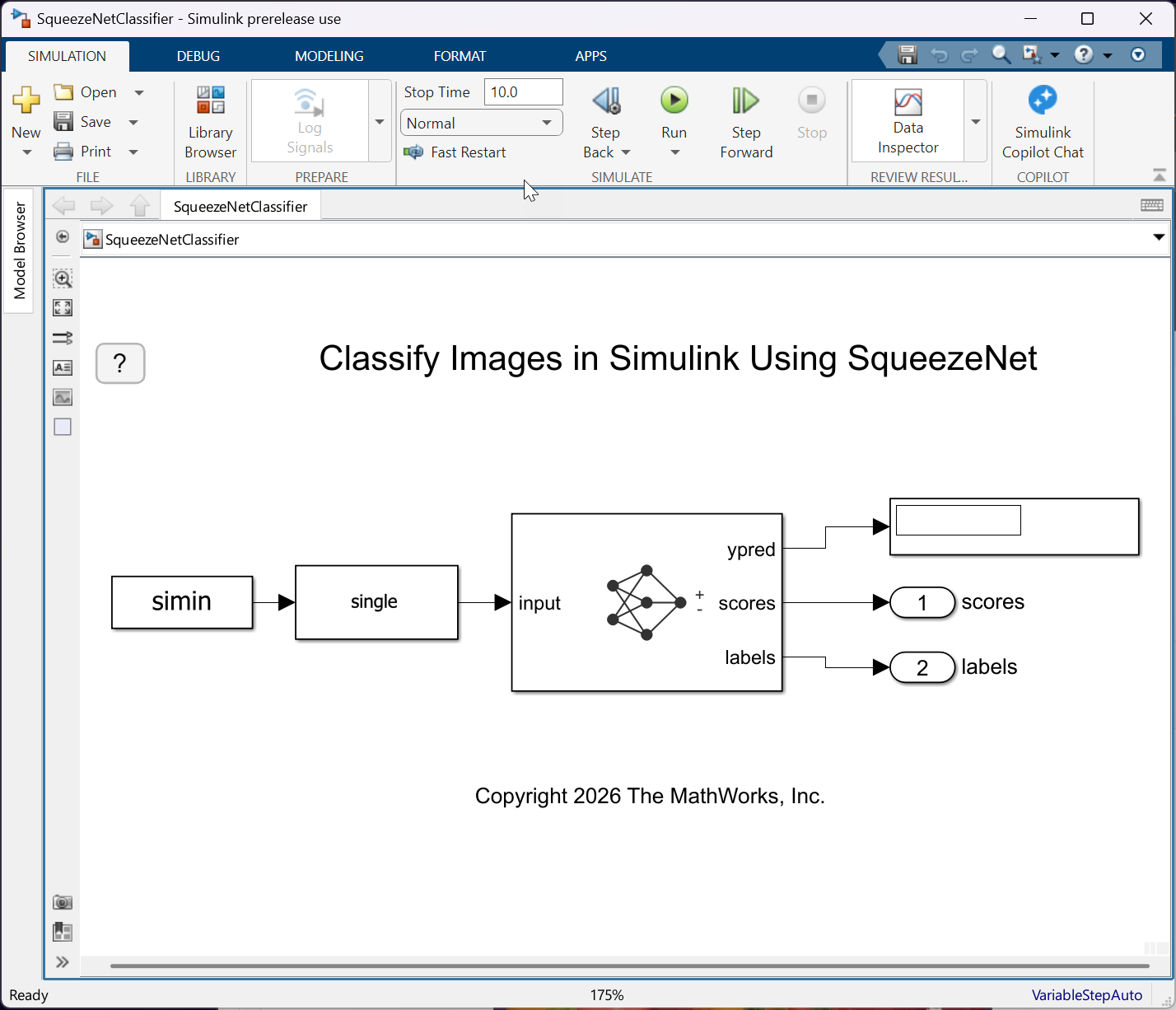
Task: Select the Zoom In tool in model palette
Action: [62, 278]
